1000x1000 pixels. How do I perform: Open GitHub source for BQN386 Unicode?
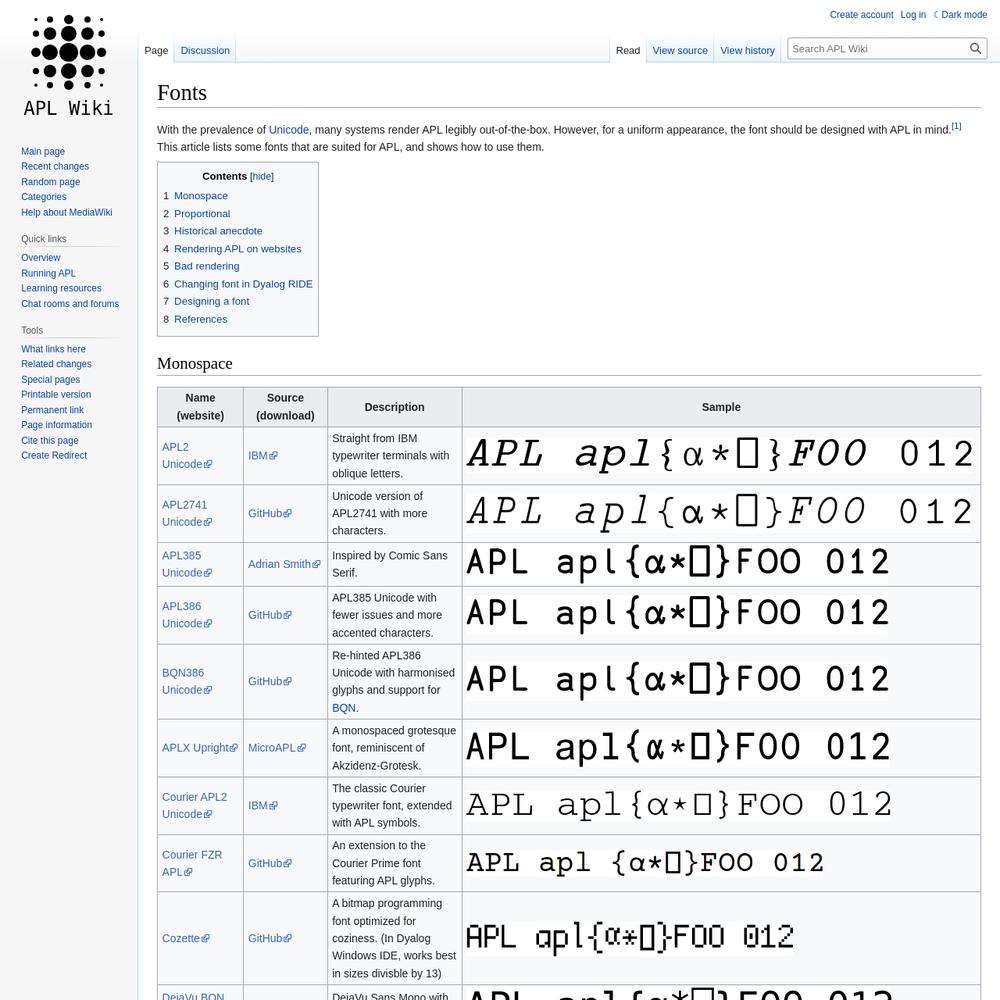pyautogui.click(x=270, y=681)
